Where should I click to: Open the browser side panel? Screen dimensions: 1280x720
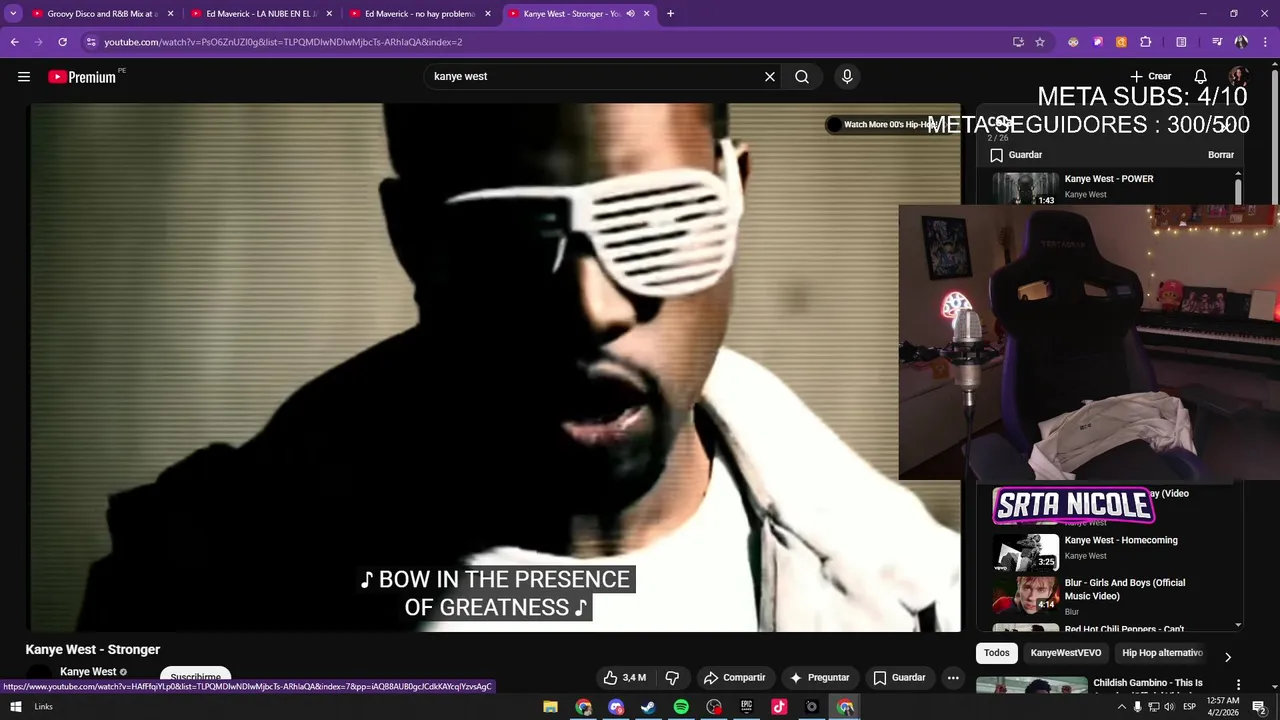coord(1181,42)
